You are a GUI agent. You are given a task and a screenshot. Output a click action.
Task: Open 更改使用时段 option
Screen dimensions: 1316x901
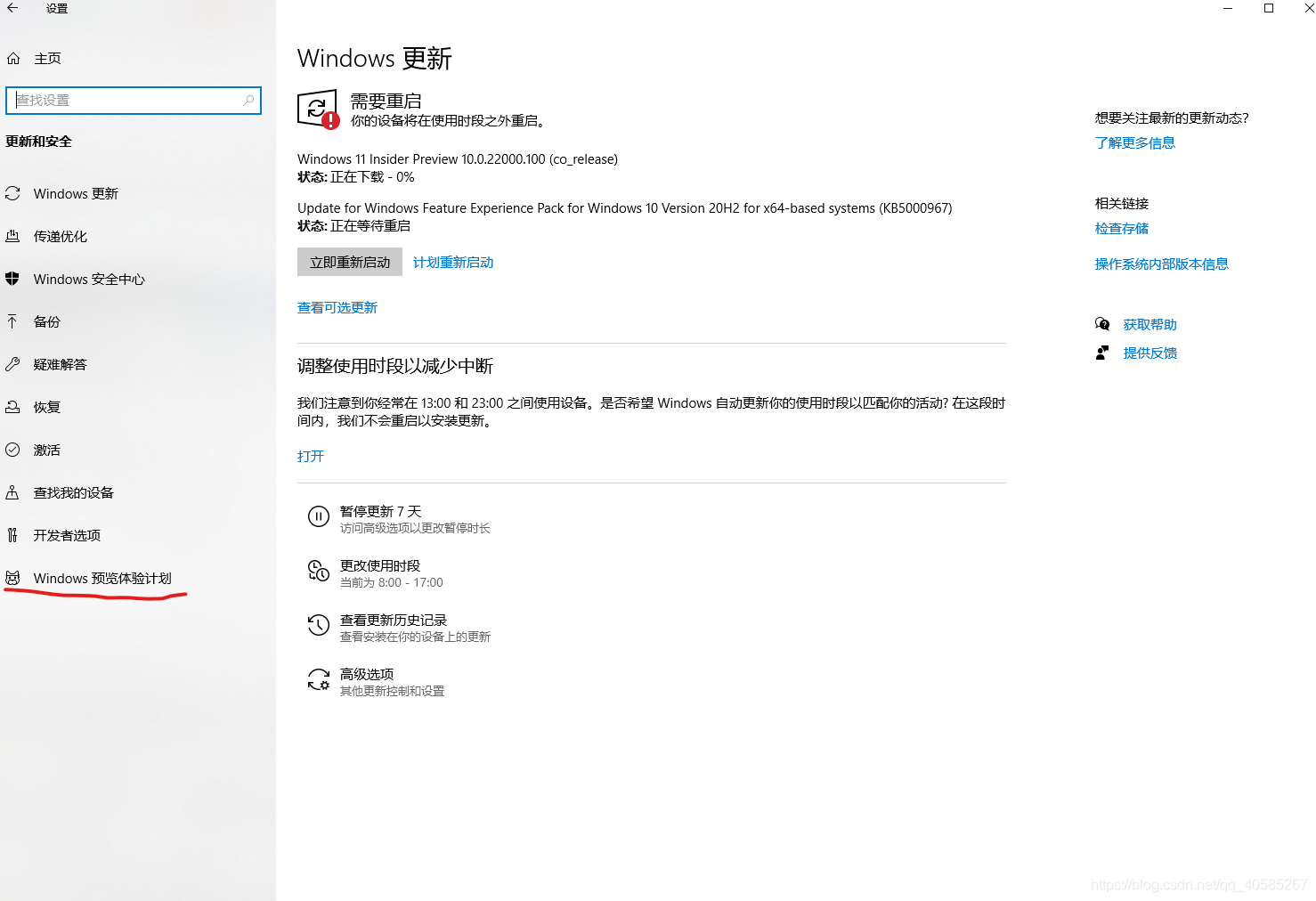click(376, 573)
